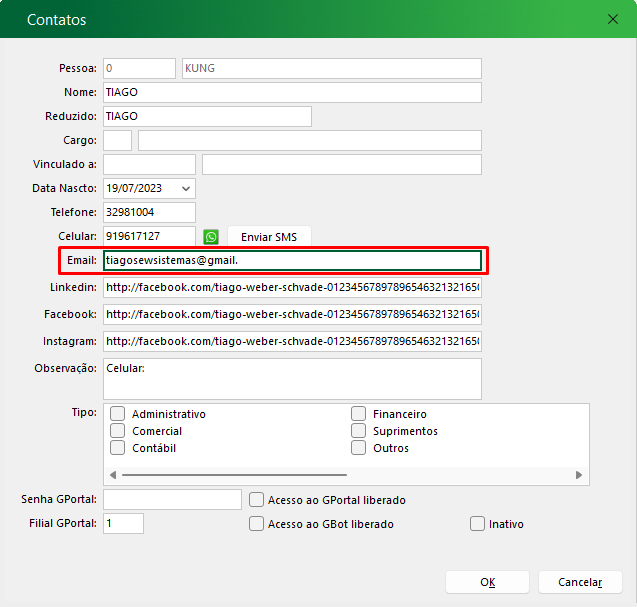Tick the Contábil checkbox
637x607 pixels.
tap(118, 448)
